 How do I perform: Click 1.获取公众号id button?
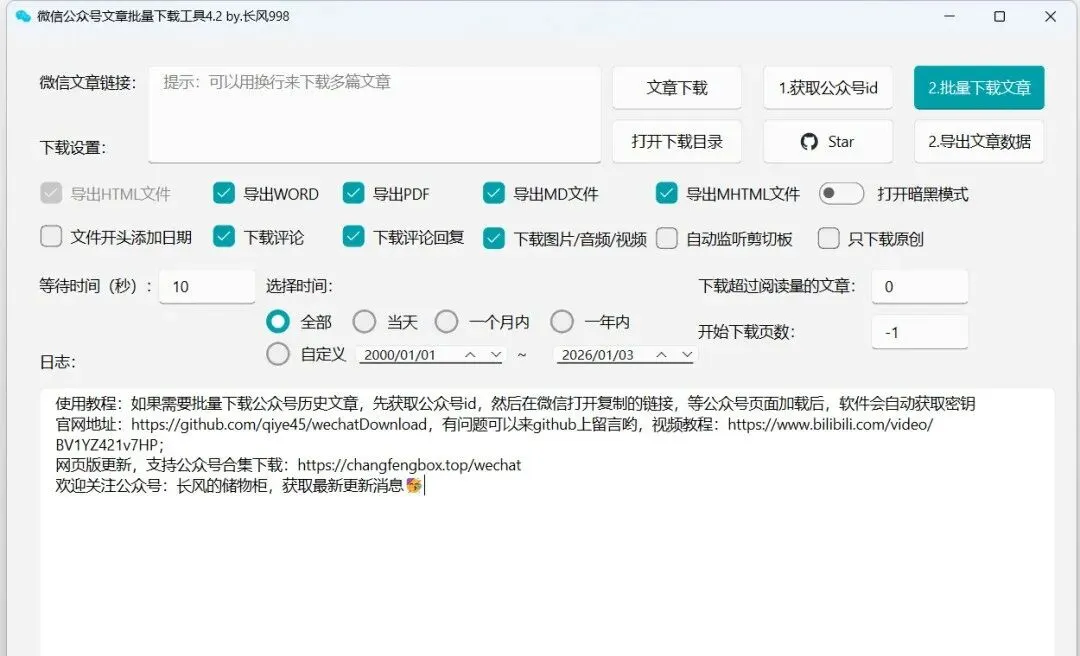828,88
